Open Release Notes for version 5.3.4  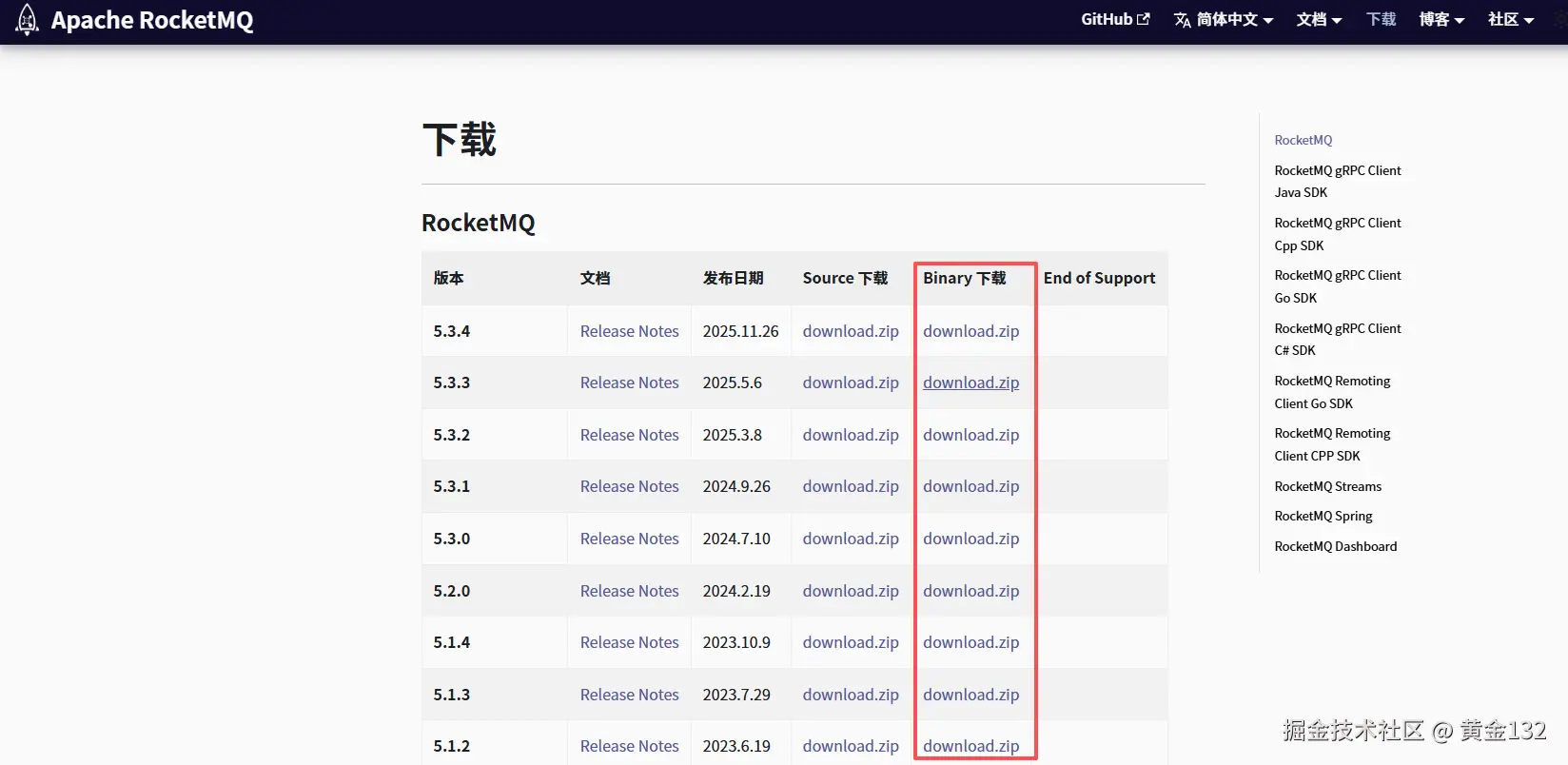coord(630,331)
